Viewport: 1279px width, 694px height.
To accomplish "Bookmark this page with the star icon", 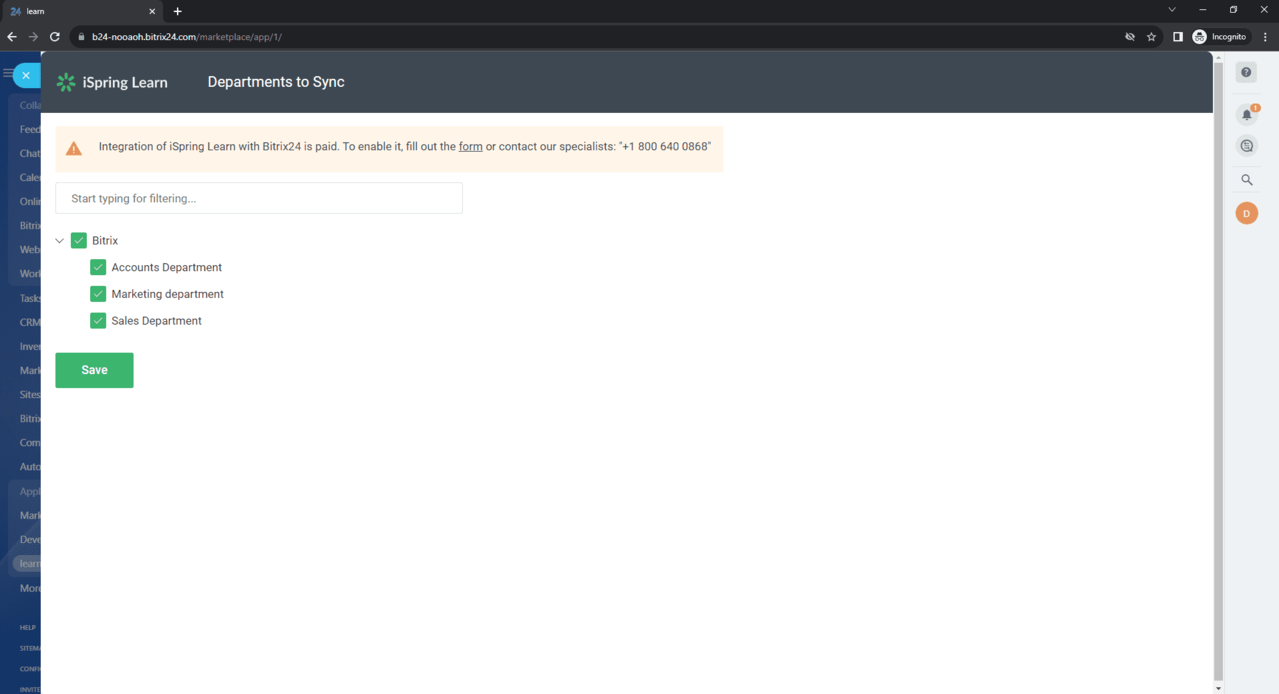I will click(x=1151, y=37).
